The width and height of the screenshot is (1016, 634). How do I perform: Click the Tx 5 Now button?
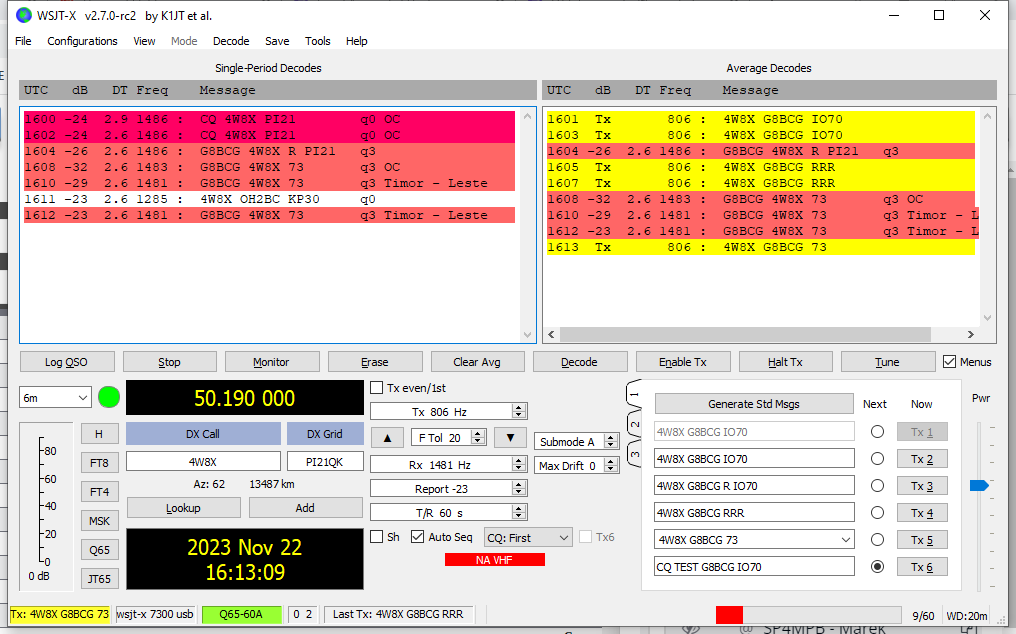[x=922, y=539]
